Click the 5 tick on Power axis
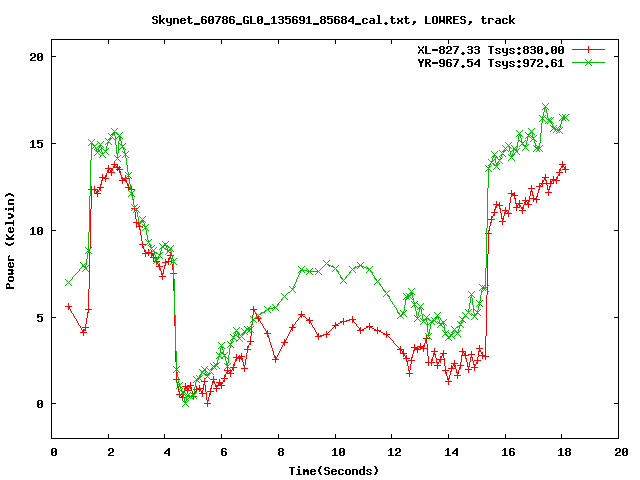640x480 pixels. click(40, 318)
